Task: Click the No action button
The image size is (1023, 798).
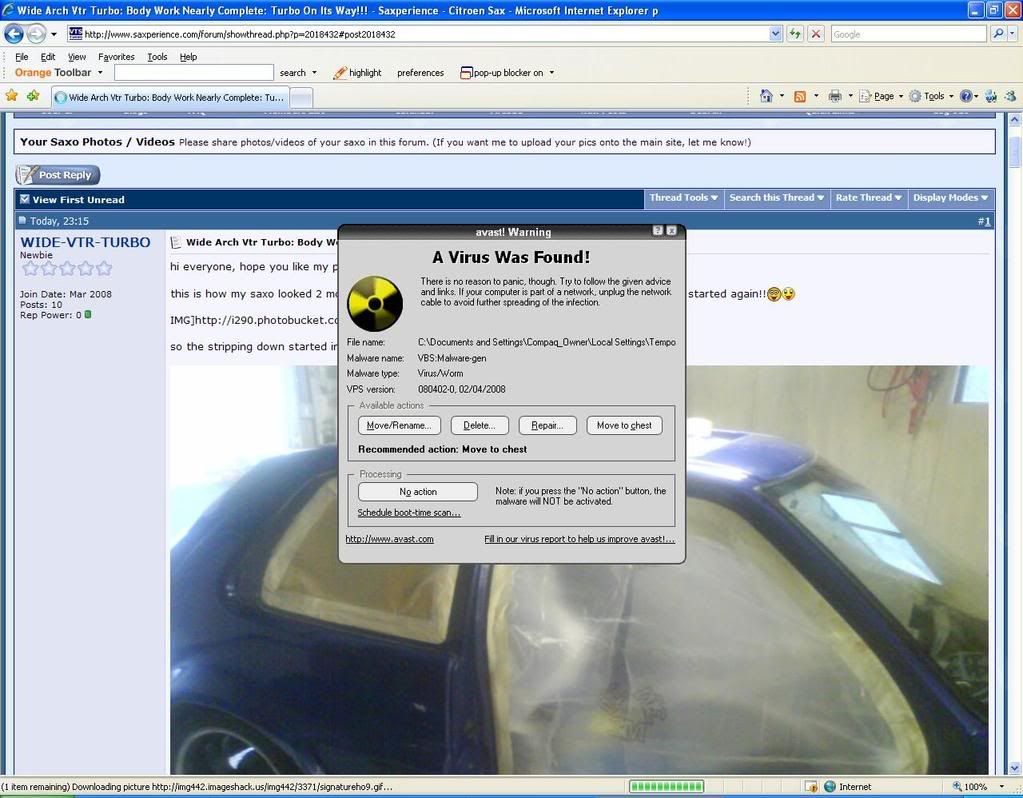Action: [x=418, y=491]
